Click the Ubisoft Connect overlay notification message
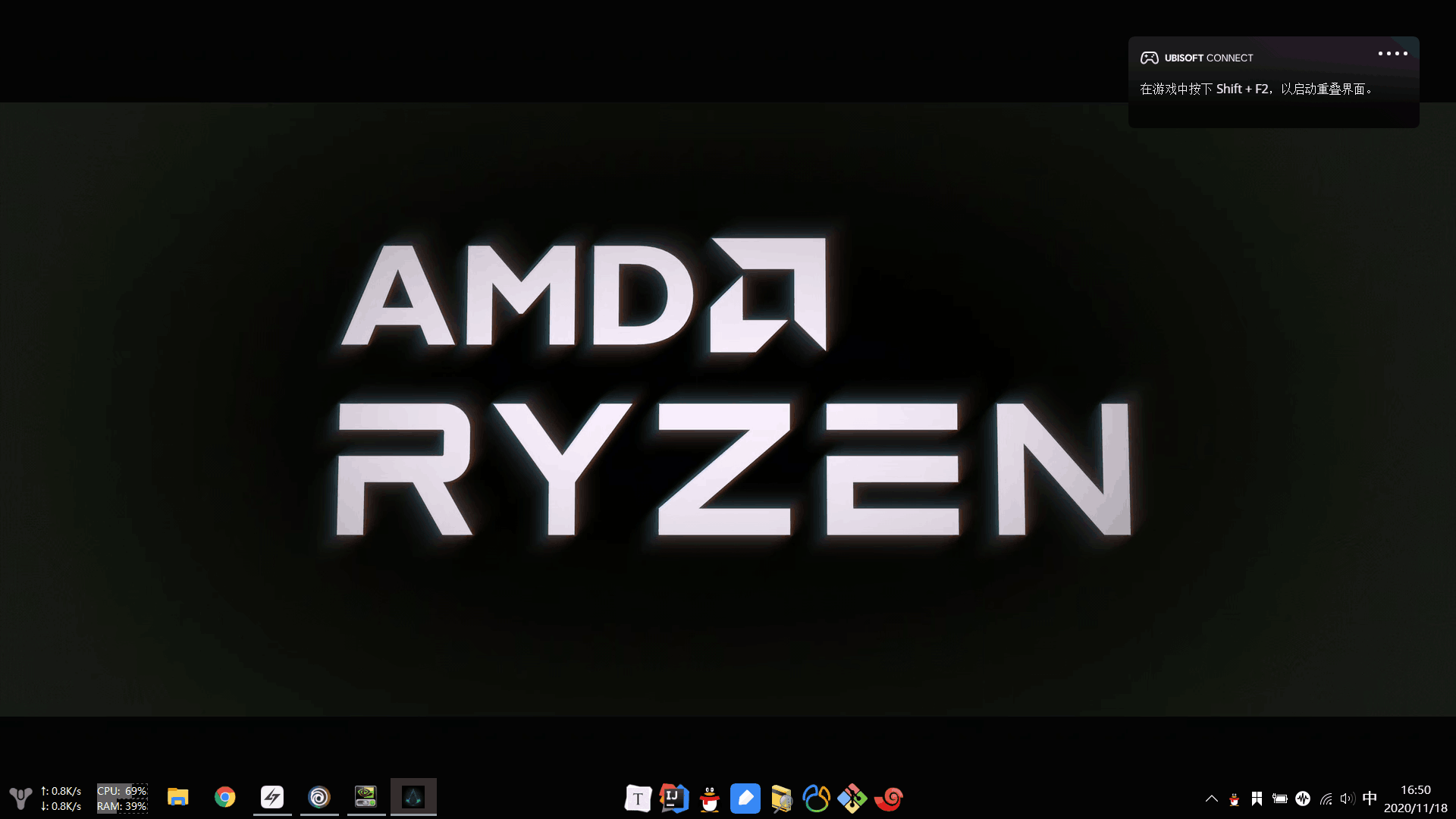The image size is (1456, 819). pyautogui.click(x=1256, y=89)
